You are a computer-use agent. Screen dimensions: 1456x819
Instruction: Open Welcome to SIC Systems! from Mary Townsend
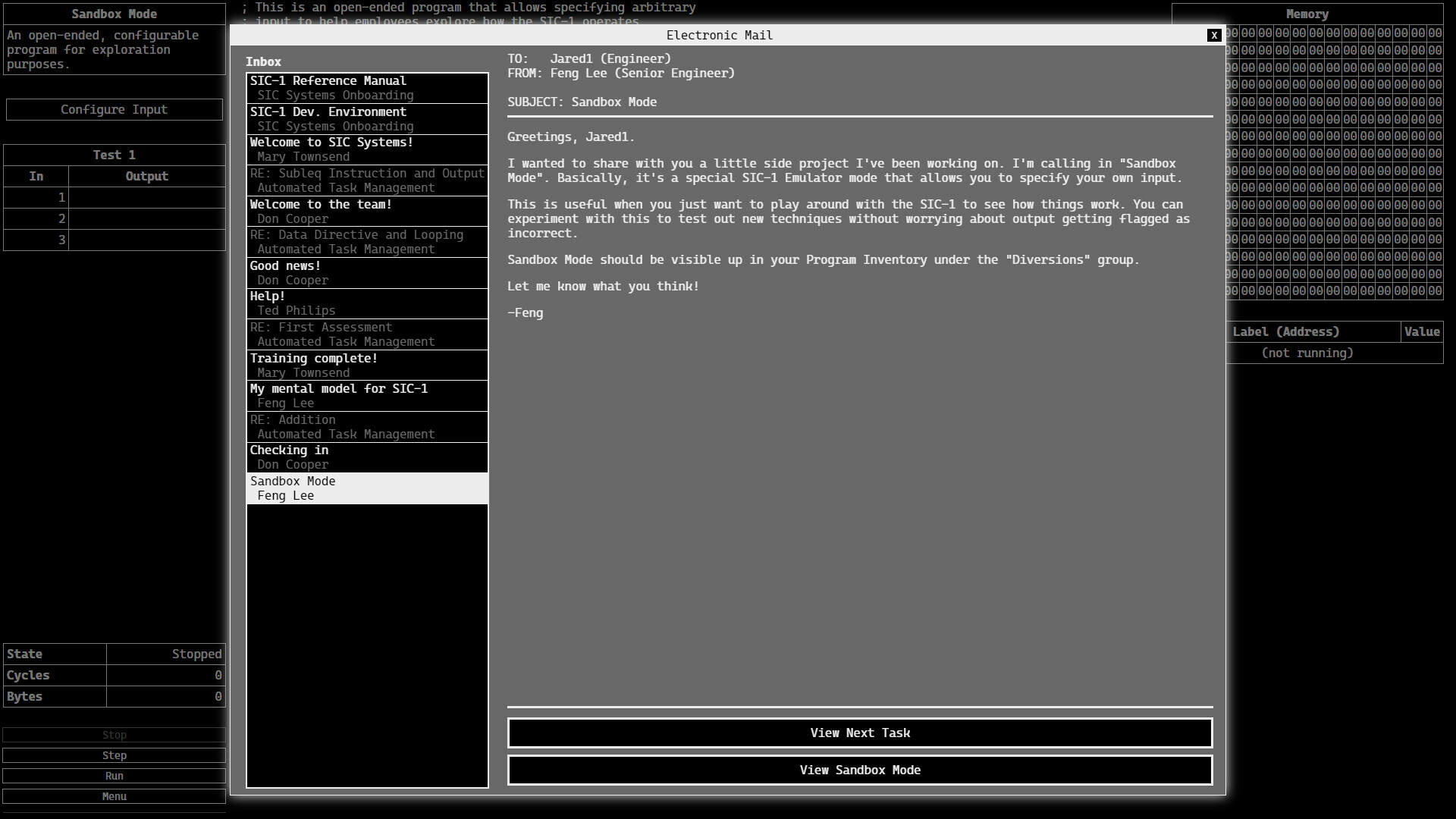click(x=366, y=149)
